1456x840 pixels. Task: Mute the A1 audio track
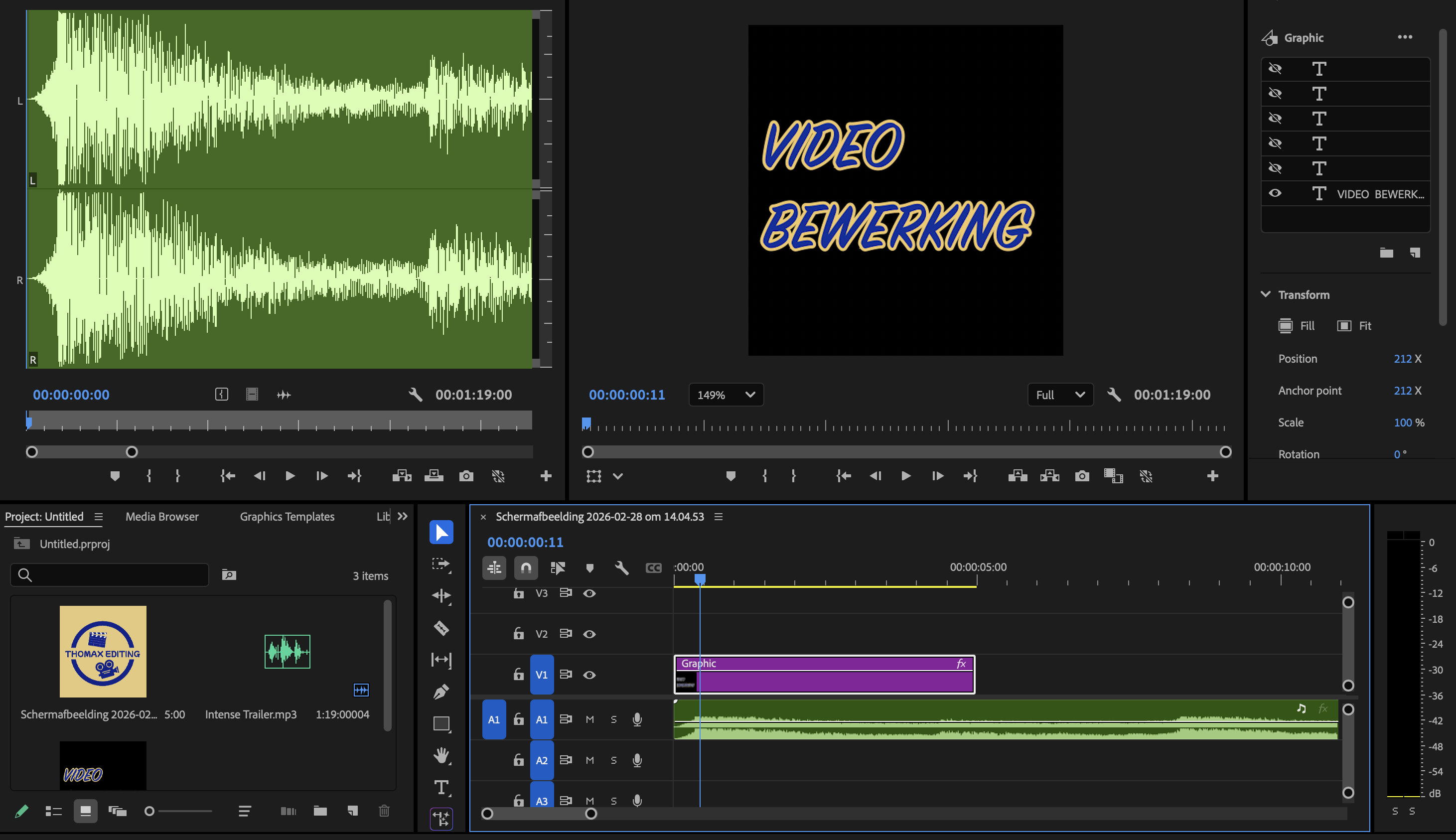tap(589, 719)
